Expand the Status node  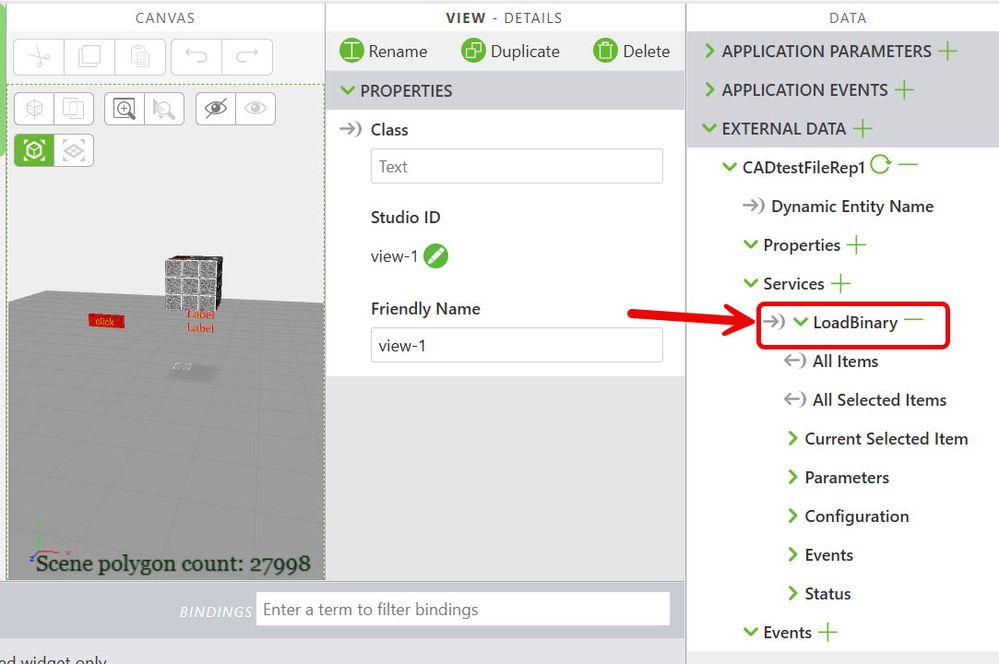[793, 594]
